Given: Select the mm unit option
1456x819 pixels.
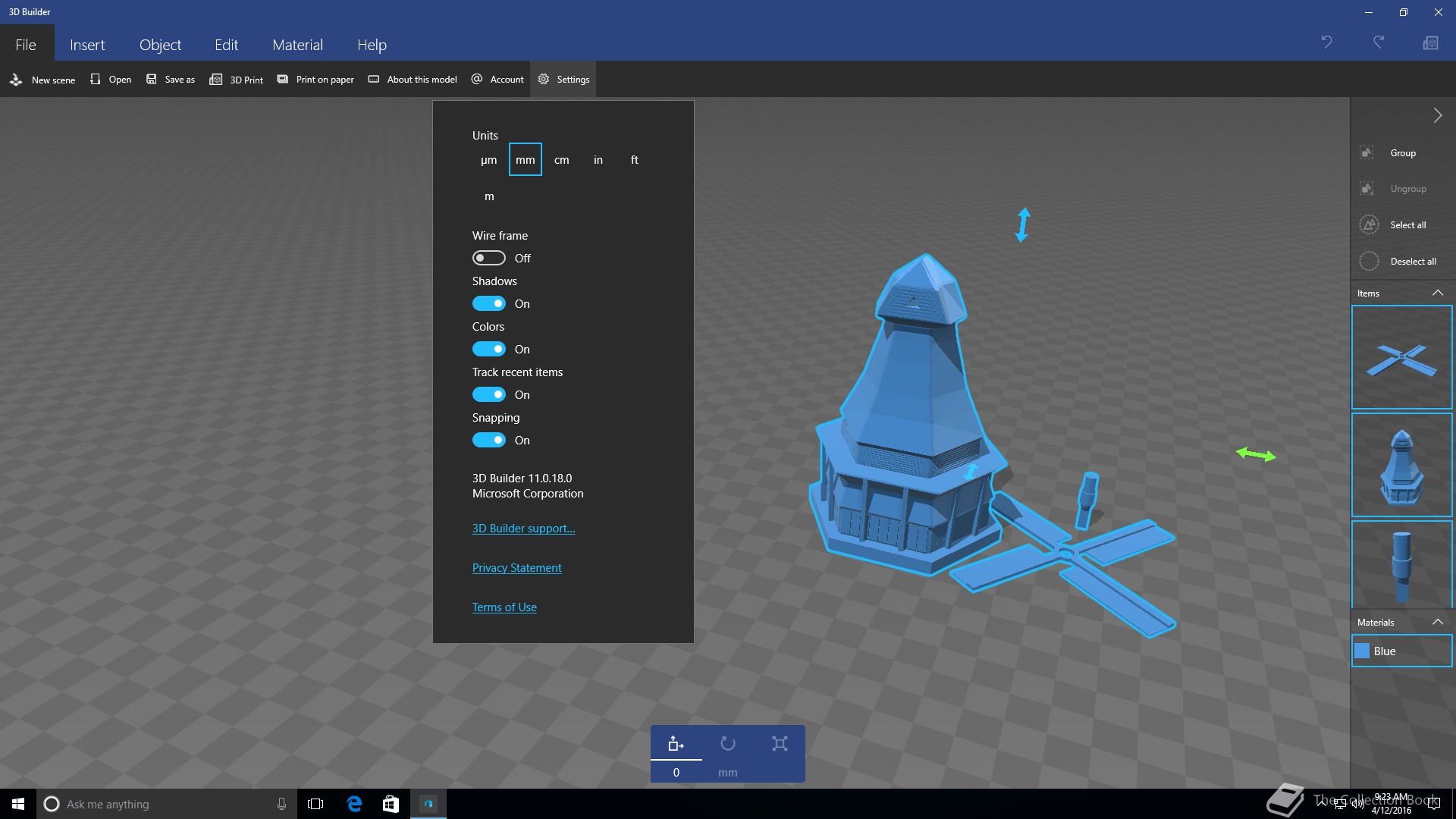Looking at the screenshot, I should click(x=526, y=159).
